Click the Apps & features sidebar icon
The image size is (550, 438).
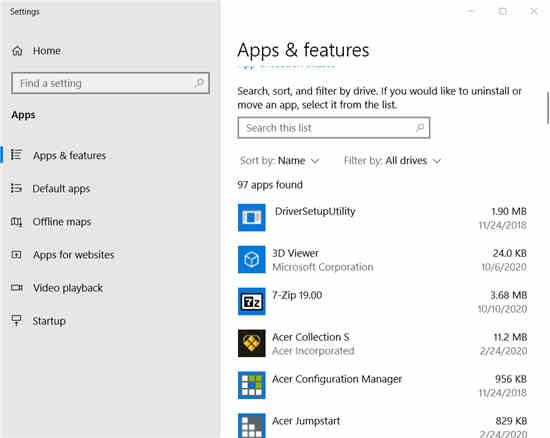pyautogui.click(x=16, y=155)
